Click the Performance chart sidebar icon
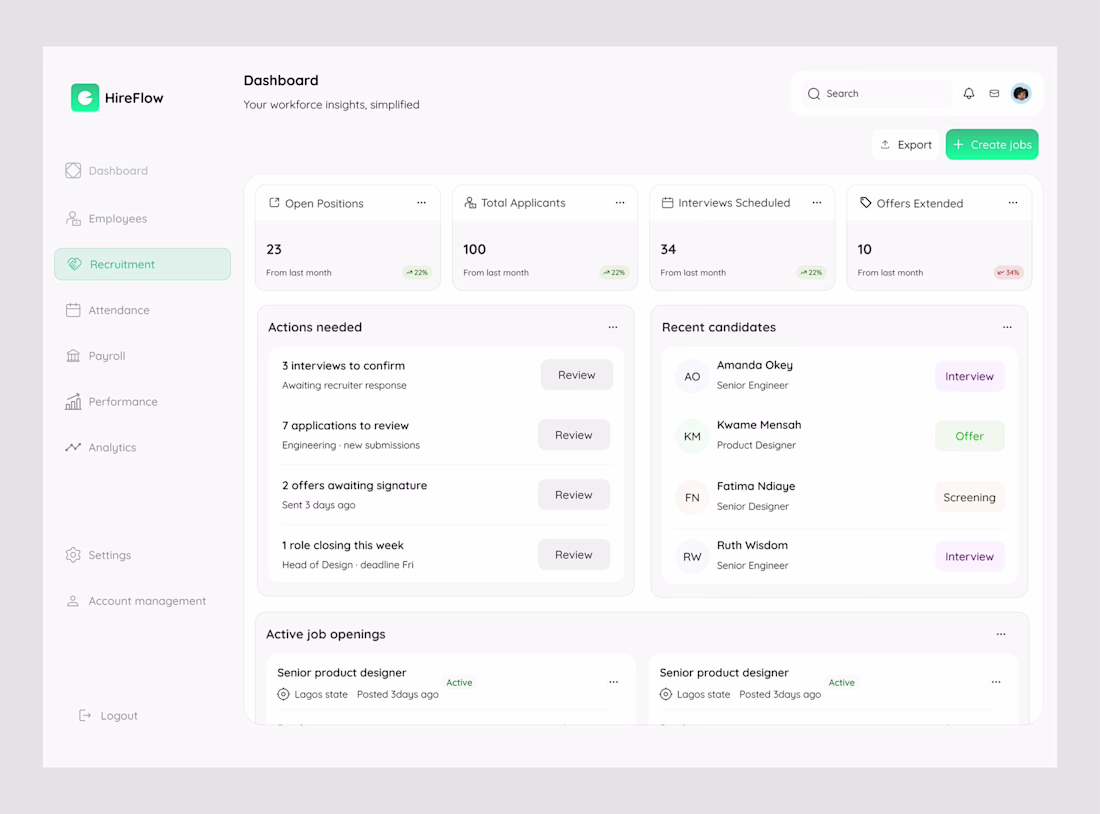The width and height of the screenshot is (1100, 814). pos(73,401)
